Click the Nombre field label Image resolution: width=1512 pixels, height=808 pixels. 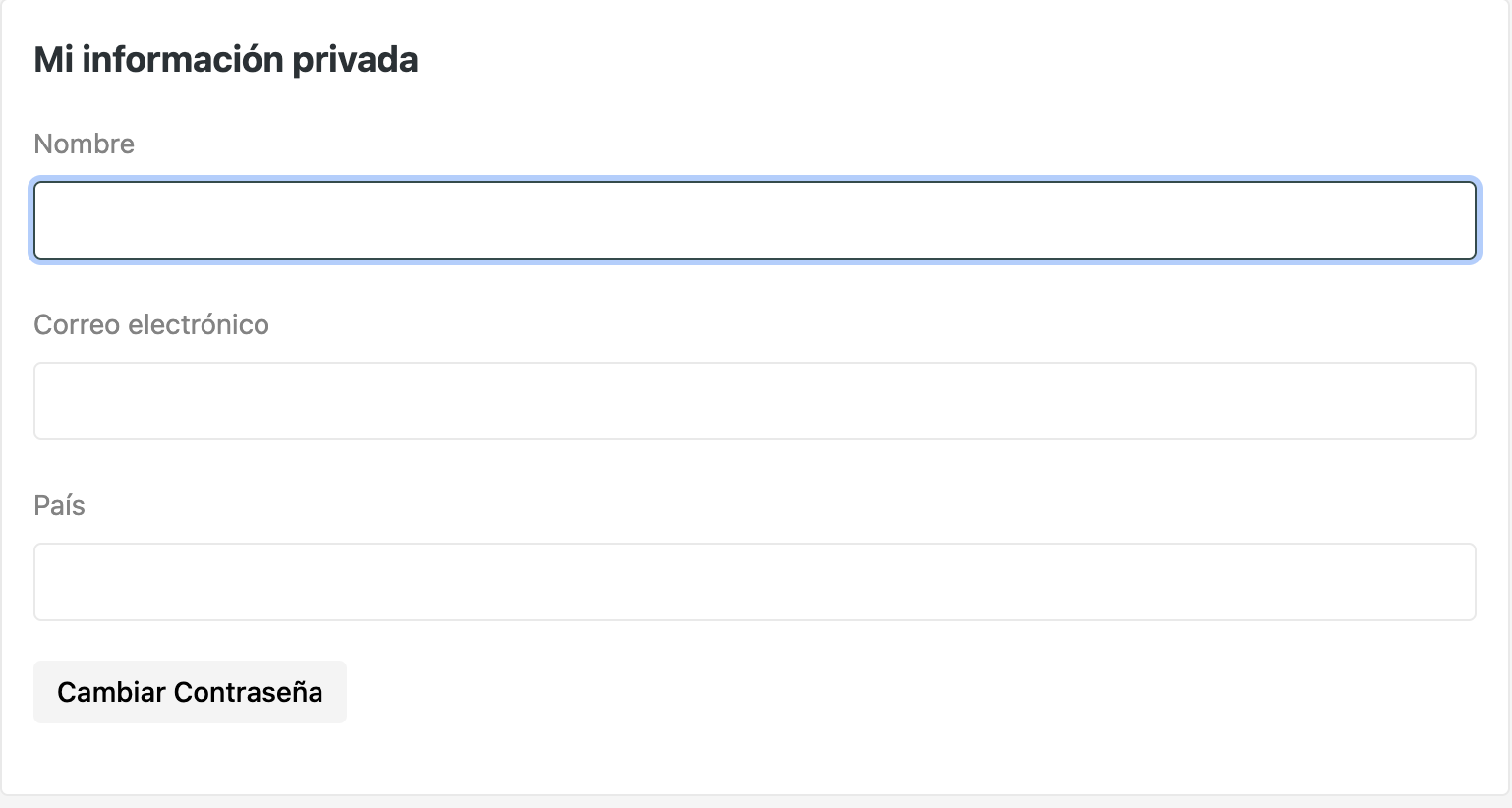coord(84,144)
